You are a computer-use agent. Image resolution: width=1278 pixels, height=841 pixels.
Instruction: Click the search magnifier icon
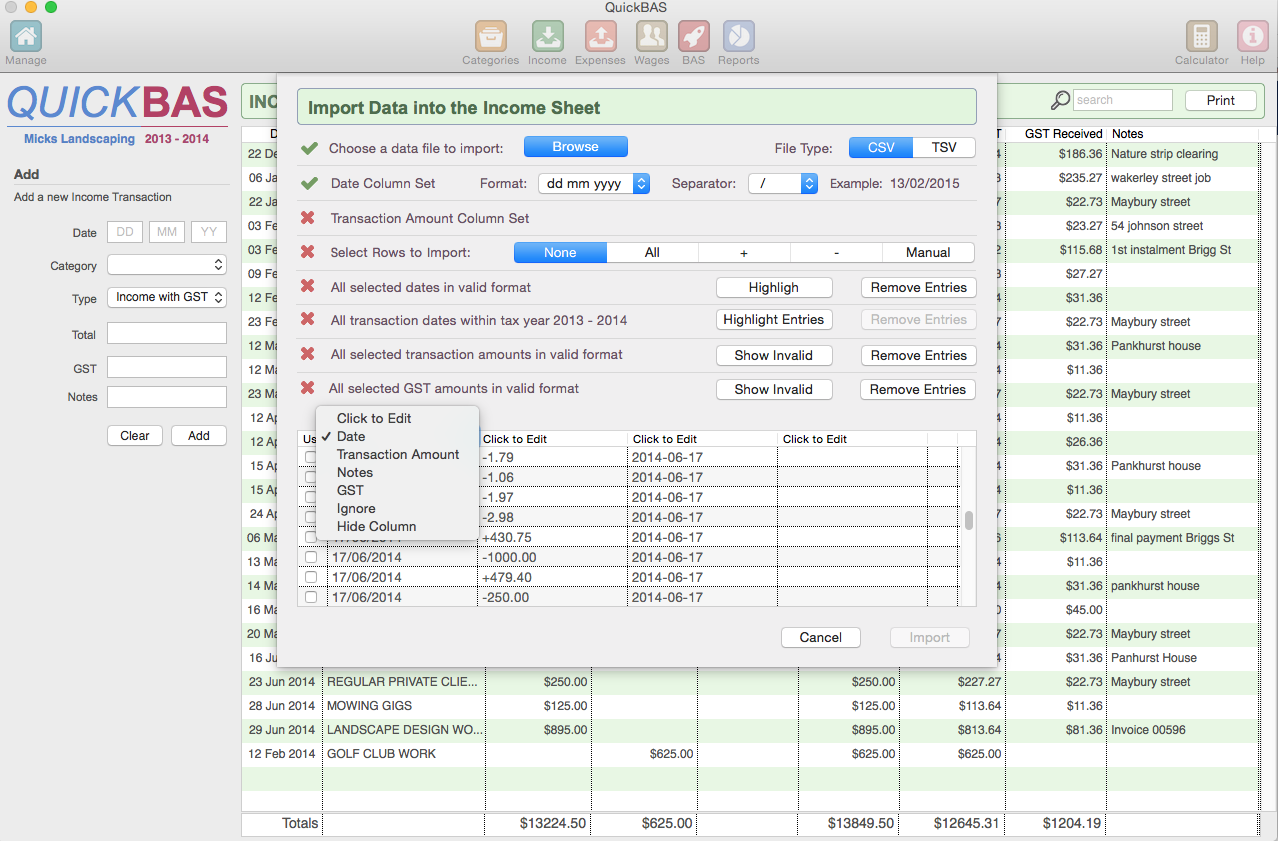1061,100
